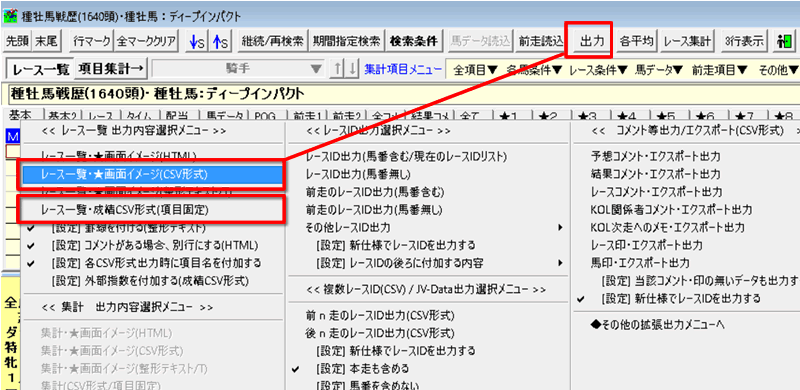The height and width of the screenshot is (390, 800).
Task: Select レース一覧・成績CSV形式(項目固定)
Action: pos(124,209)
